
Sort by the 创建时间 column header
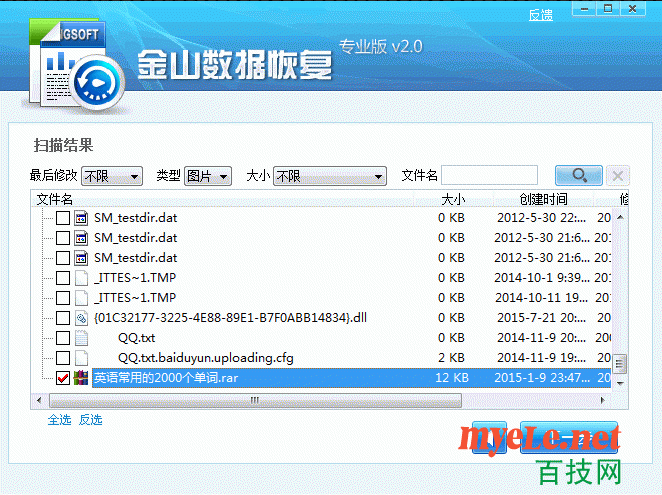point(543,199)
